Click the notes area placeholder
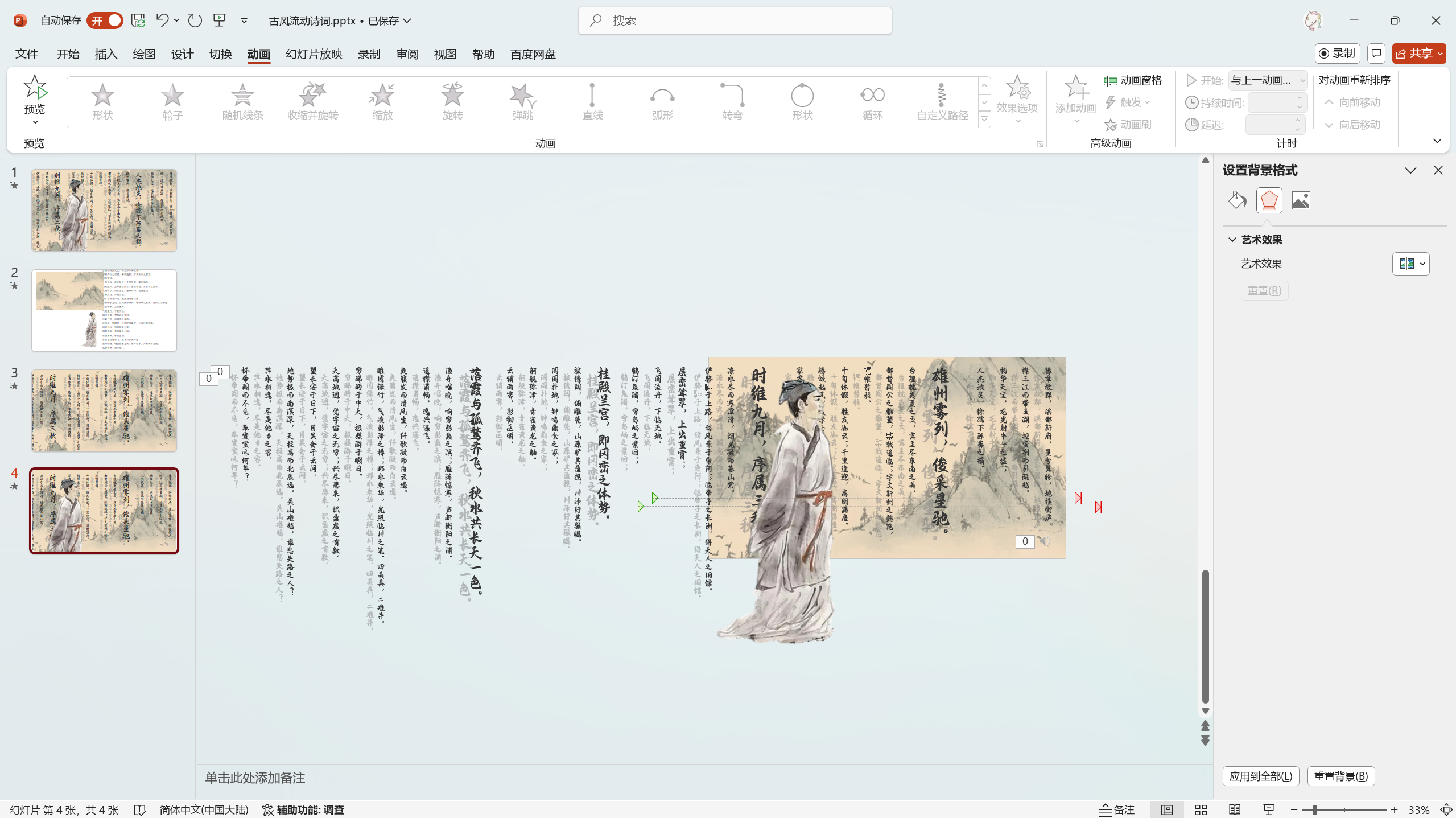 [x=255, y=778]
